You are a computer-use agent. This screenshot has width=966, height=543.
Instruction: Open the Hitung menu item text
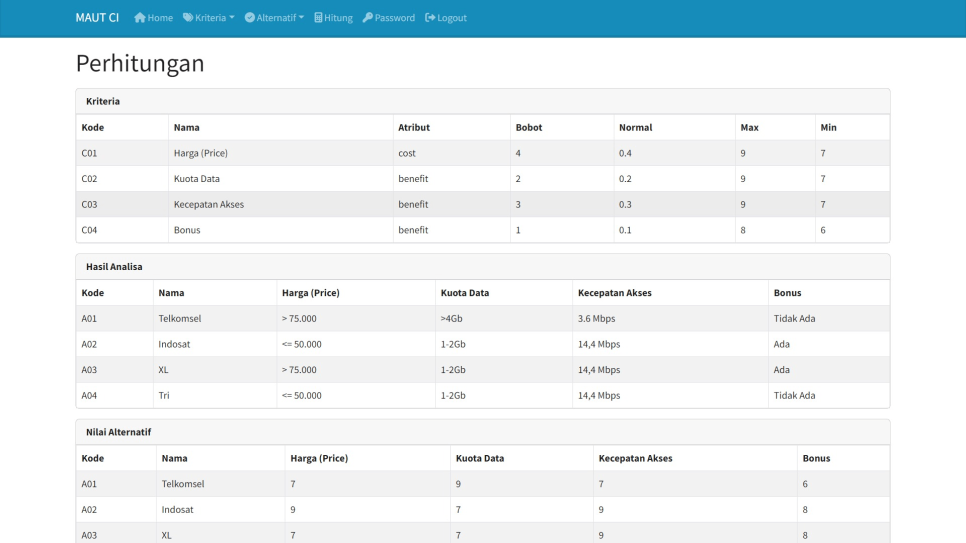point(338,18)
